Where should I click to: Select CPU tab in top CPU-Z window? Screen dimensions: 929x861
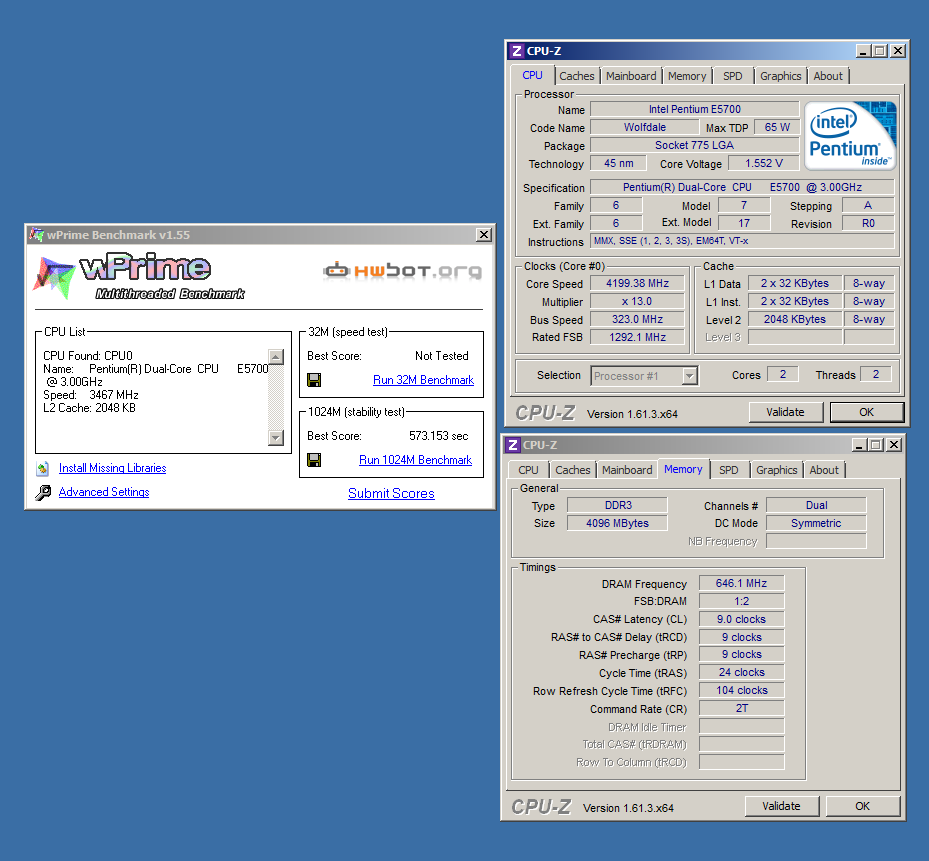532,75
